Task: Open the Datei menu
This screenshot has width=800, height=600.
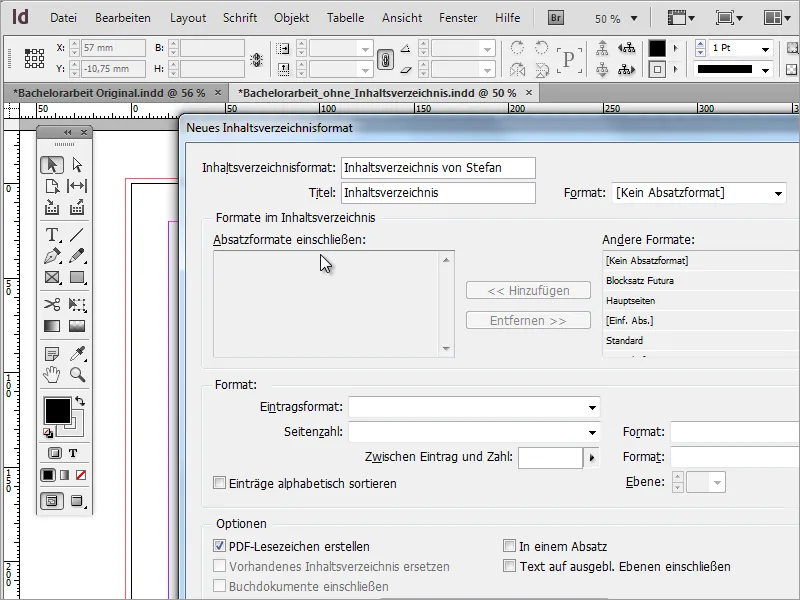Action: point(63,18)
